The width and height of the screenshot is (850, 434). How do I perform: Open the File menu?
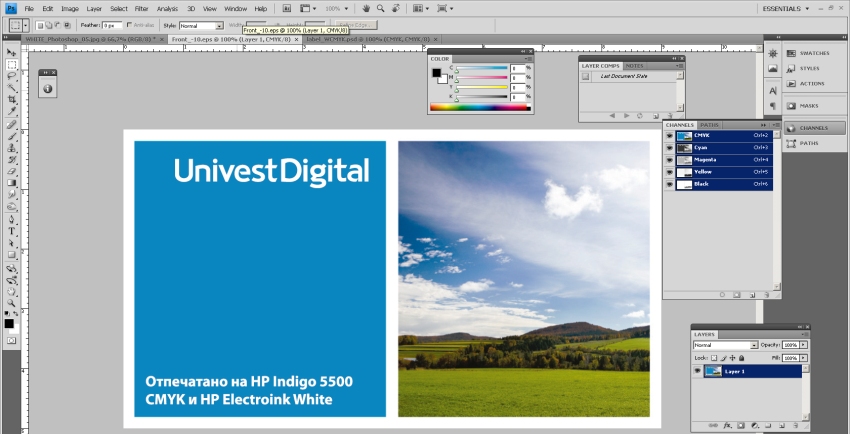click(x=29, y=9)
